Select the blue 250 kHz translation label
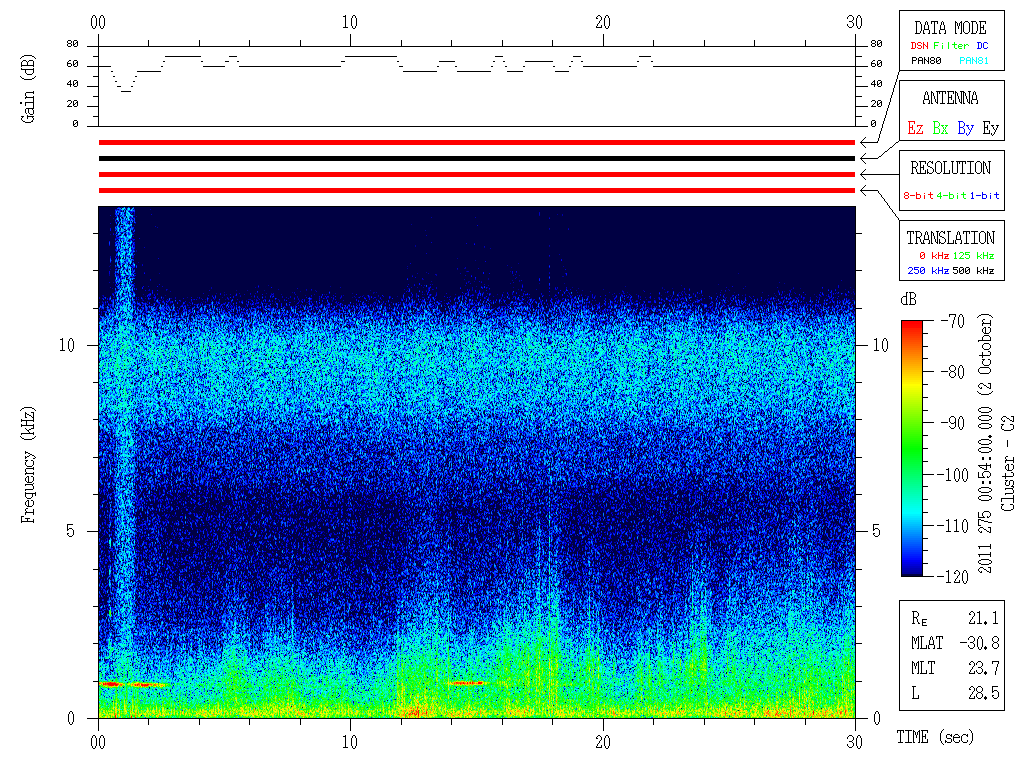Viewport: 1024px width, 768px height. tap(928, 271)
